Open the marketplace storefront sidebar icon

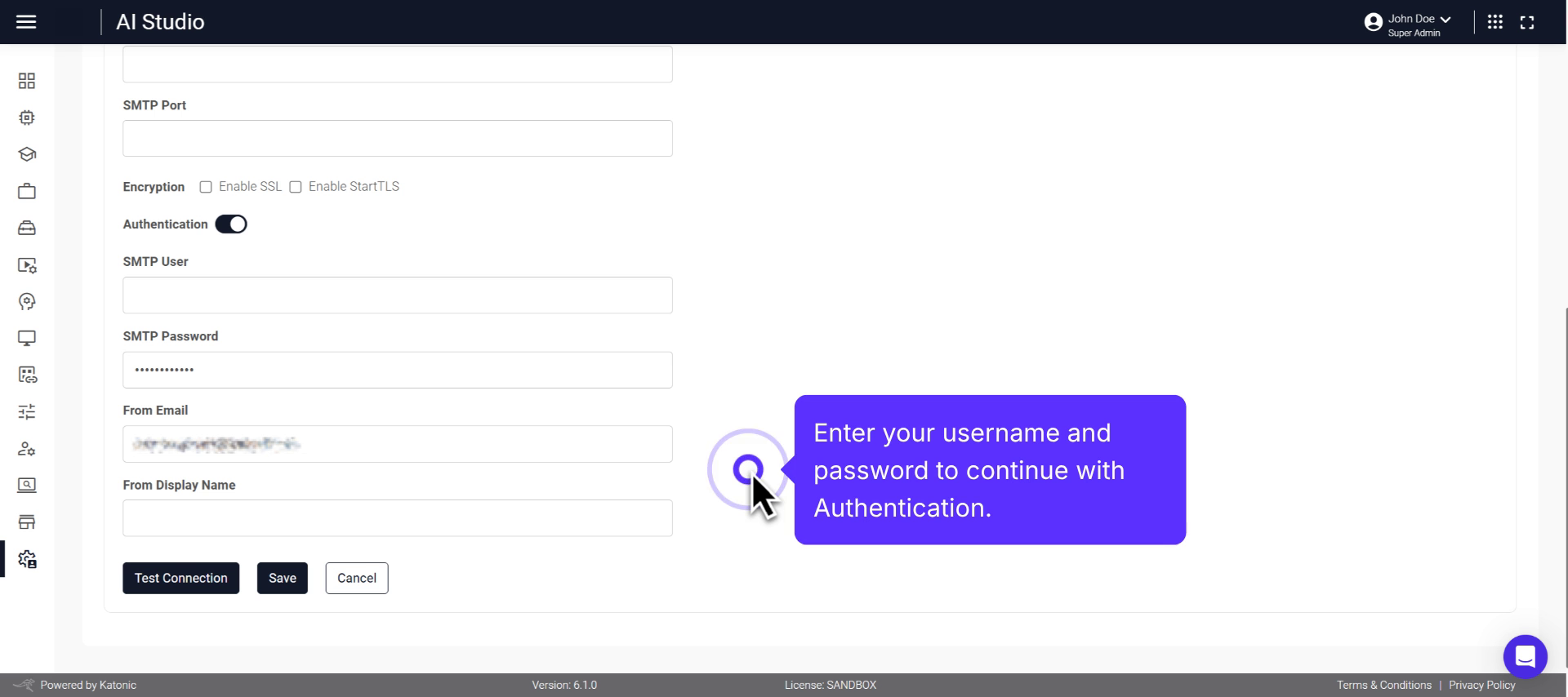click(27, 522)
